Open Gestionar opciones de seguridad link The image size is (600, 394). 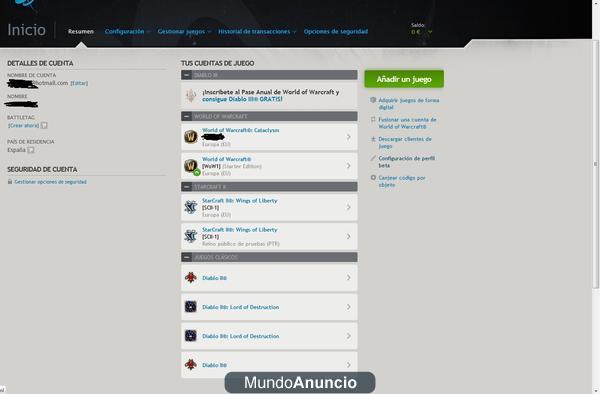coord(51,182)
